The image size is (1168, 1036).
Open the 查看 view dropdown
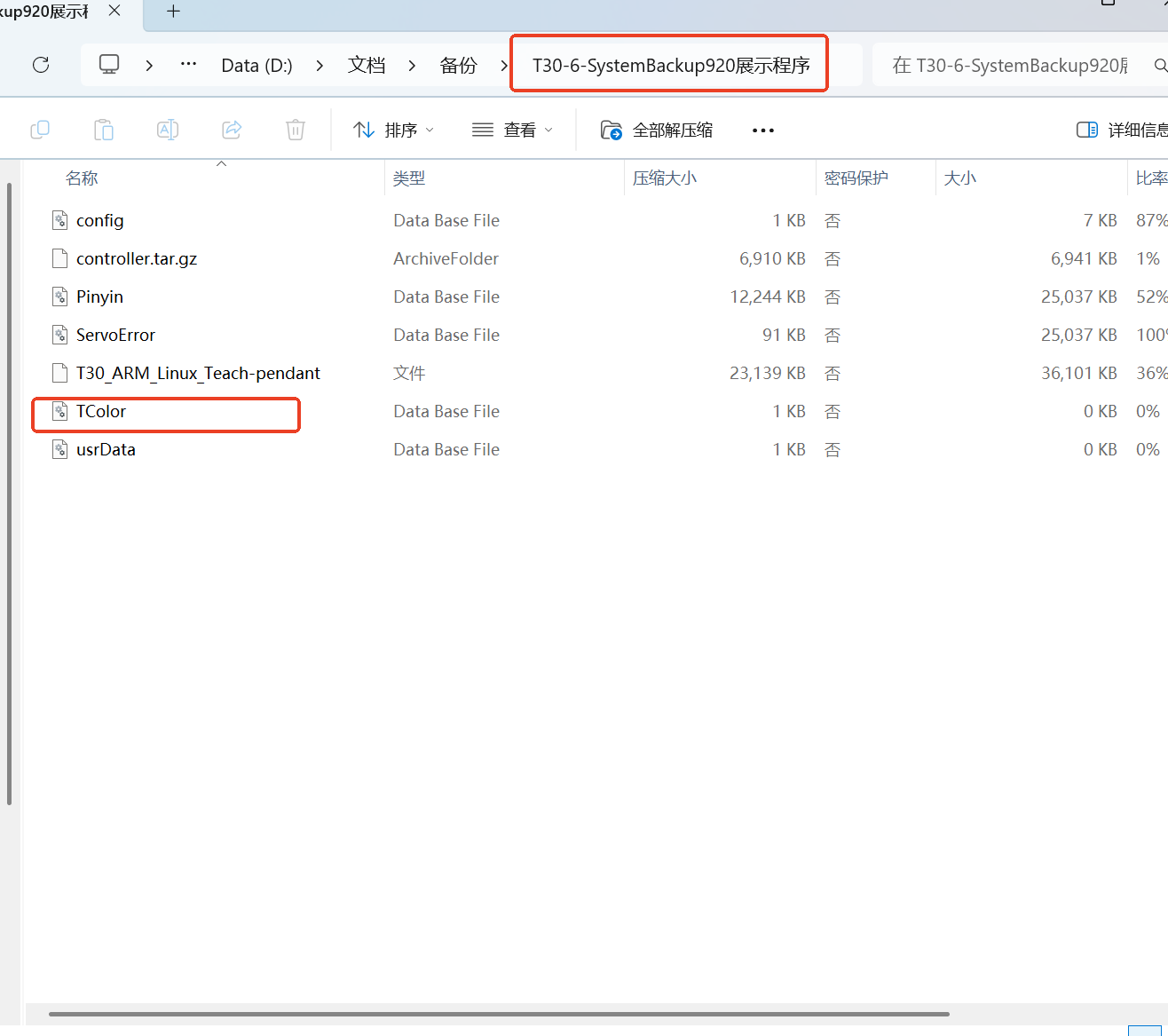click(512, 130)
